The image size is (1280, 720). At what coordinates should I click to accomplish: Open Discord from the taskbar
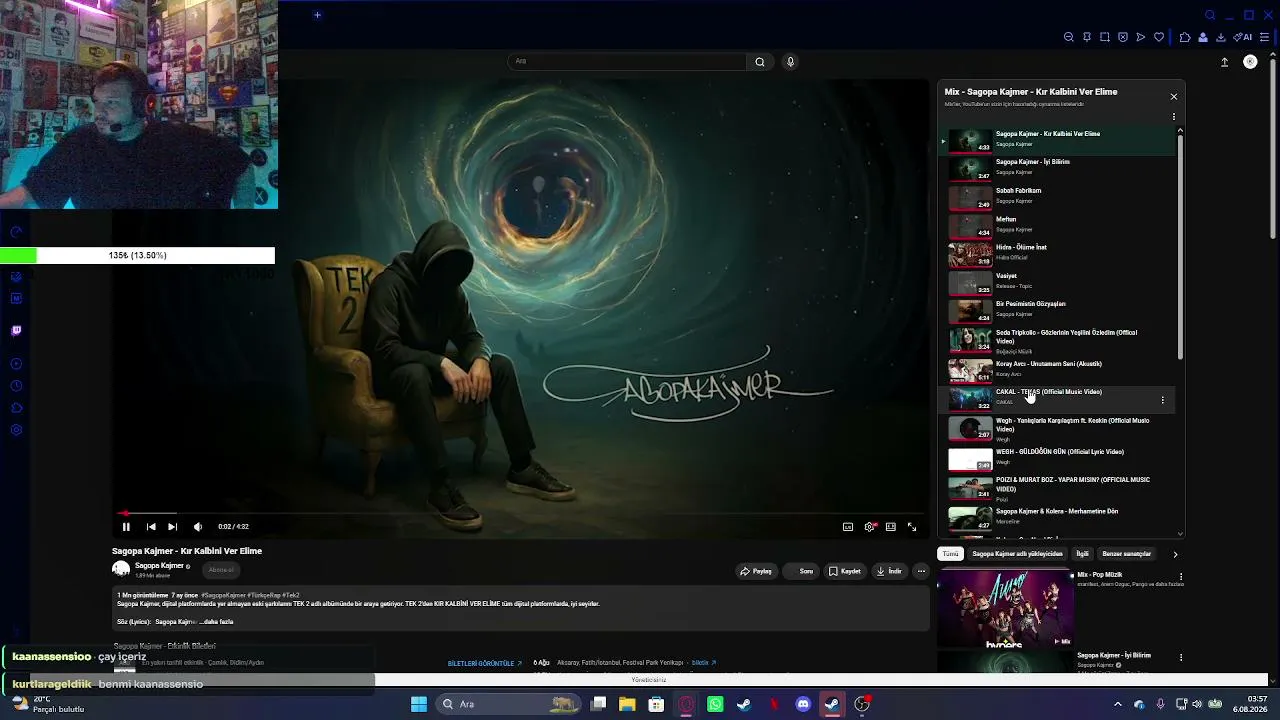[x=803, y=704]
